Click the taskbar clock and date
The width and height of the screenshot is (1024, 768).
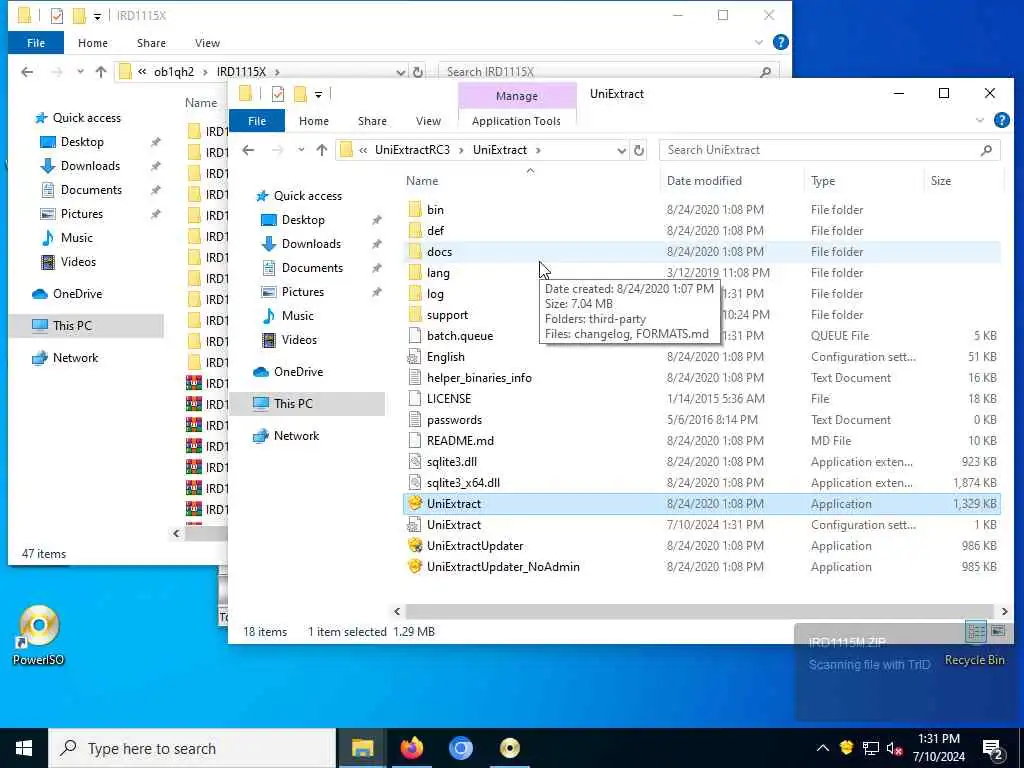click(x=938, y=748)
